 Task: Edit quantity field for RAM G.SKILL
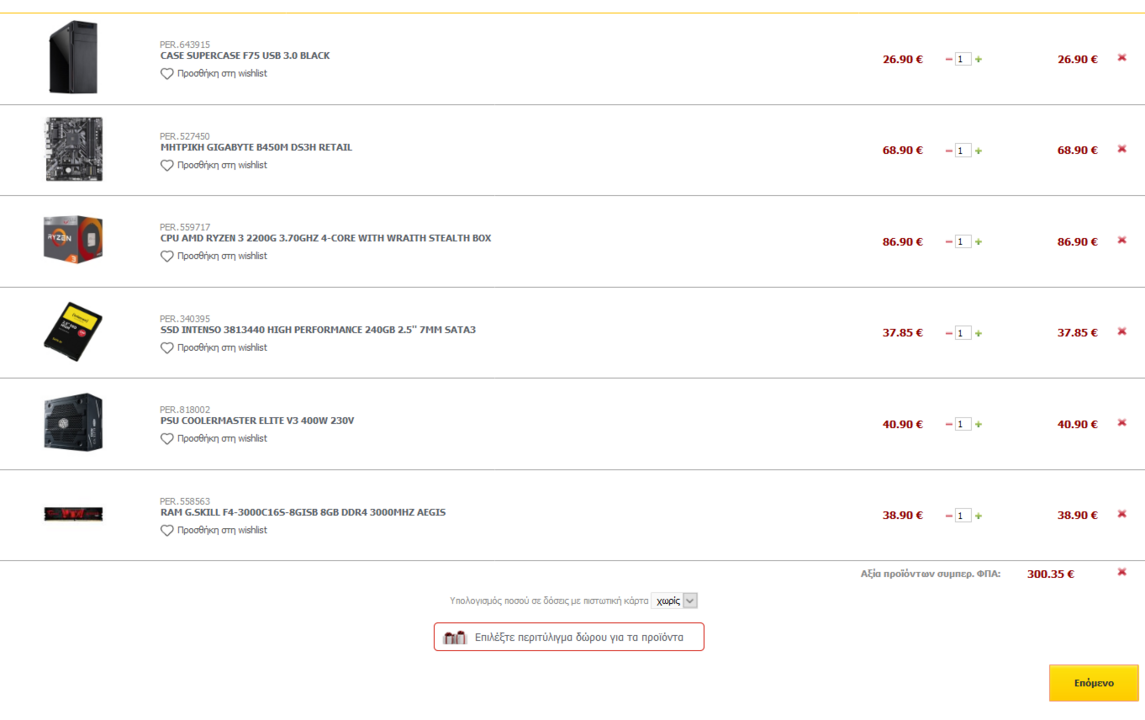pos(963,516)
